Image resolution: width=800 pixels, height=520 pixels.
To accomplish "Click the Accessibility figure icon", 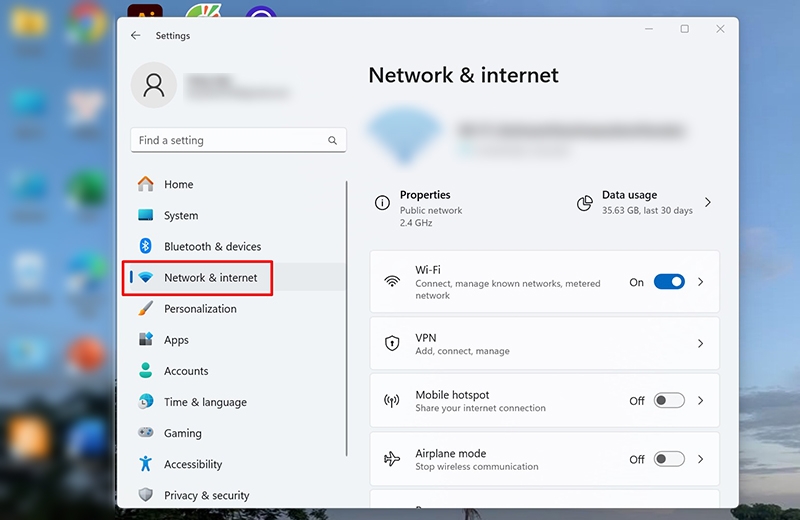I will pyautogui.click(x=145, y=463).
